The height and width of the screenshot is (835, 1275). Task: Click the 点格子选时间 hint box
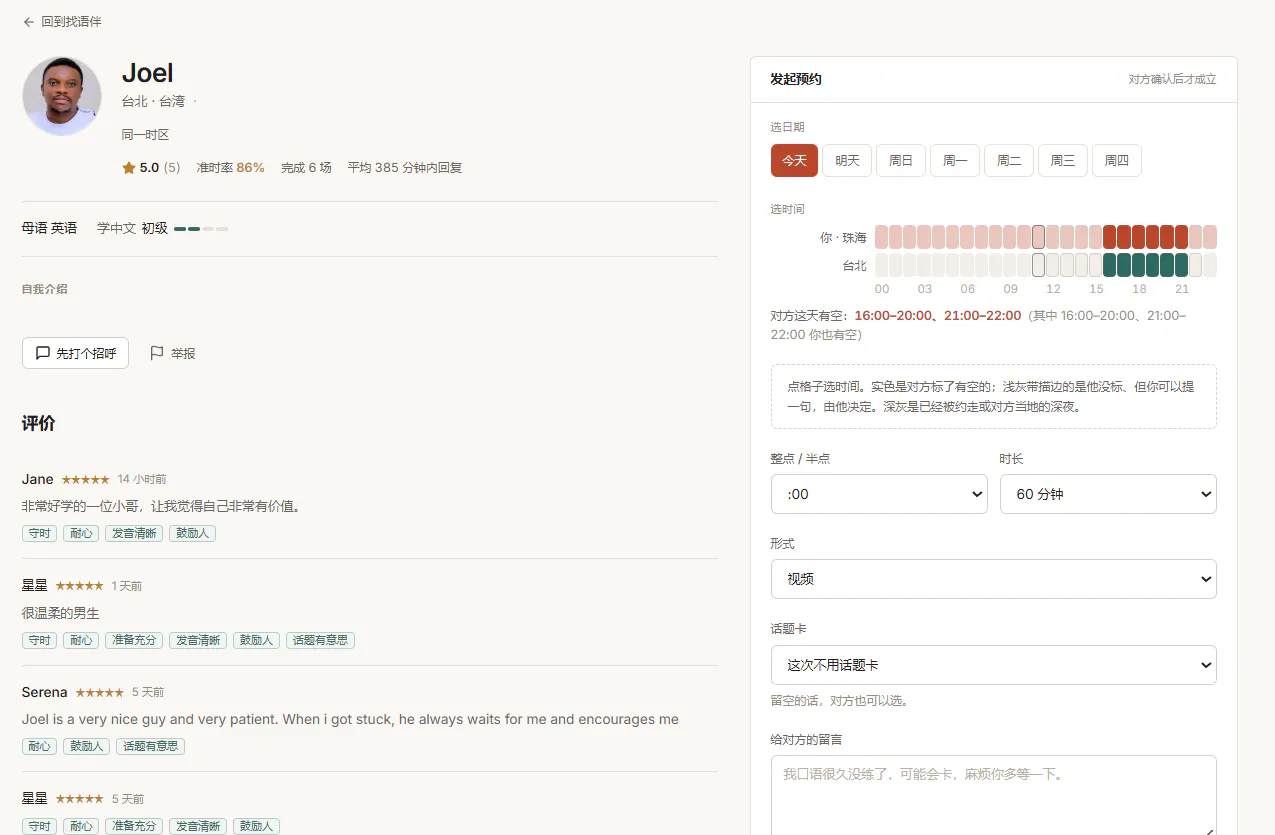994,397
